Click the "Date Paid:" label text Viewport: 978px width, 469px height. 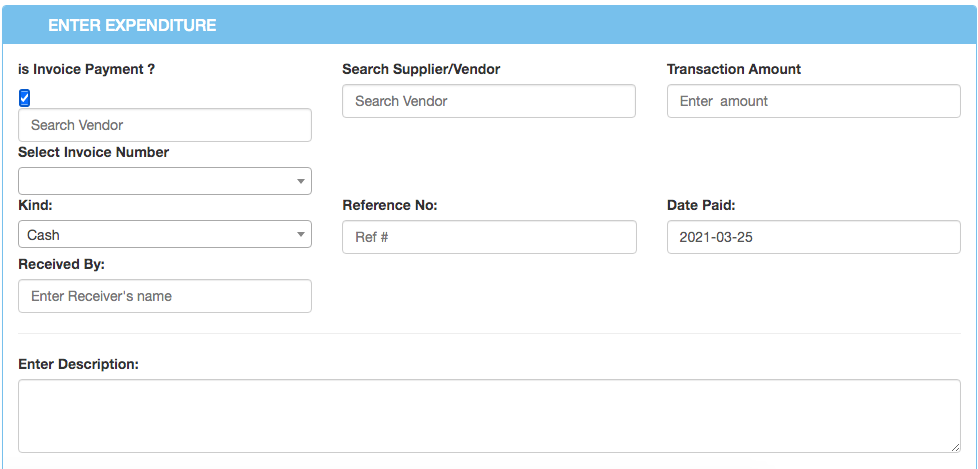click(701, 205)
